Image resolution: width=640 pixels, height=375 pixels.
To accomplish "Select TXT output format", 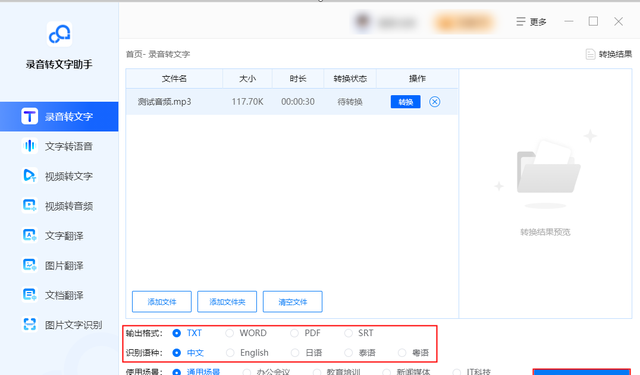I will [187, 333].
